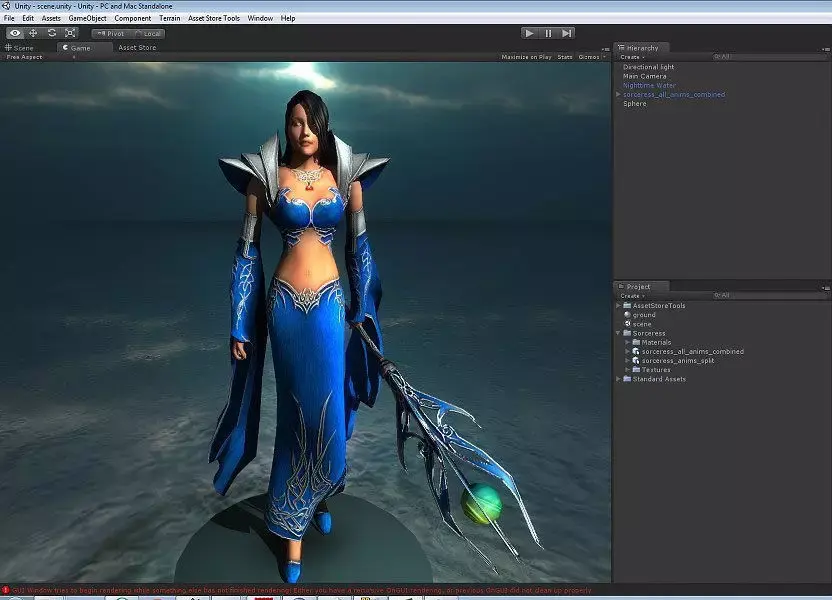Image resolution: width=832 pixels, height=600 pixels.
Task: Expand the Textures folder
Action: (x=627, y=370)
